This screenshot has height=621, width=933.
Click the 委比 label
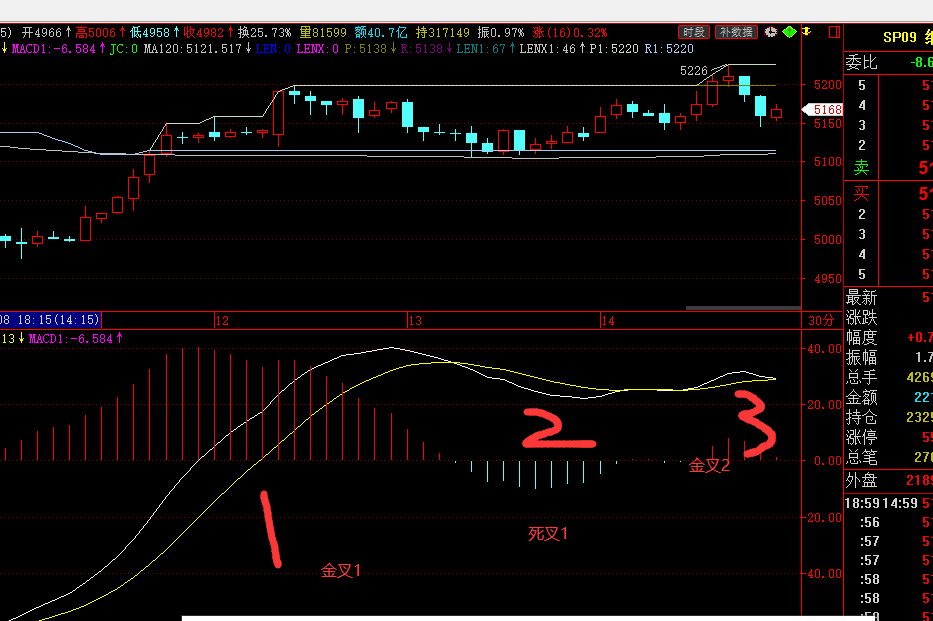tap(861, 62)
